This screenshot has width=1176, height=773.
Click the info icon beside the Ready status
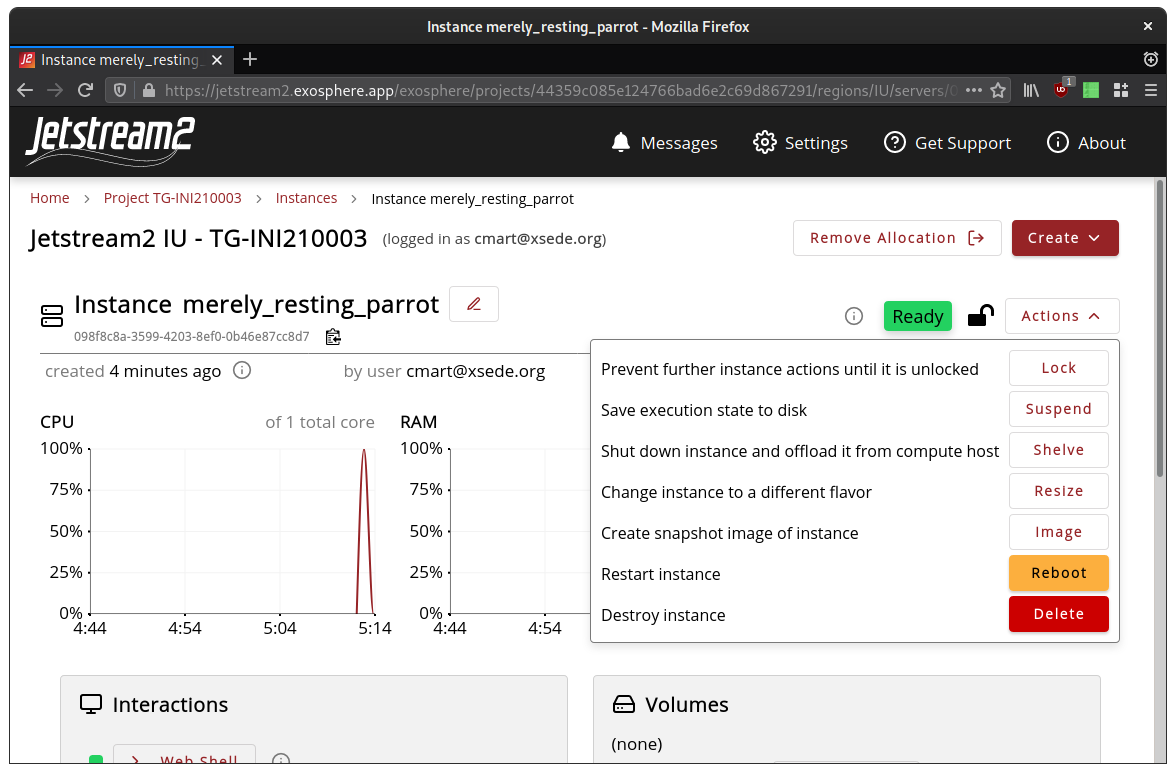854,316
